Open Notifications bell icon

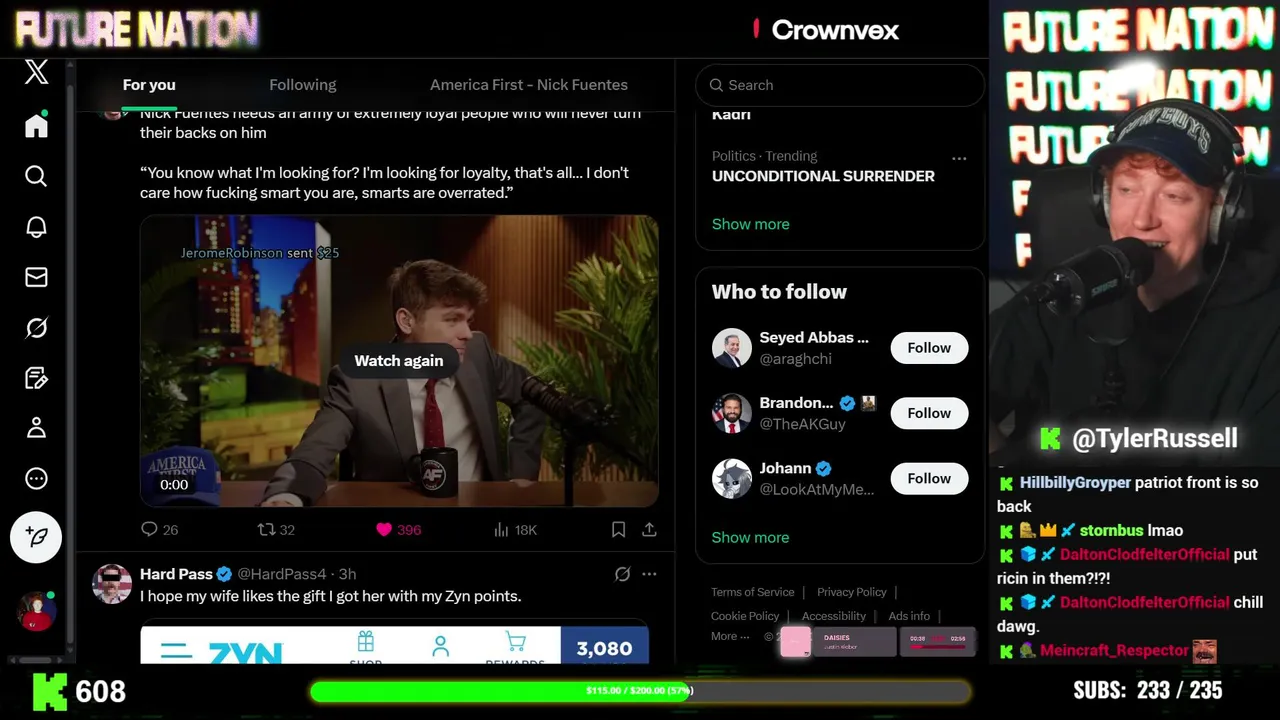tap(36, 227)
